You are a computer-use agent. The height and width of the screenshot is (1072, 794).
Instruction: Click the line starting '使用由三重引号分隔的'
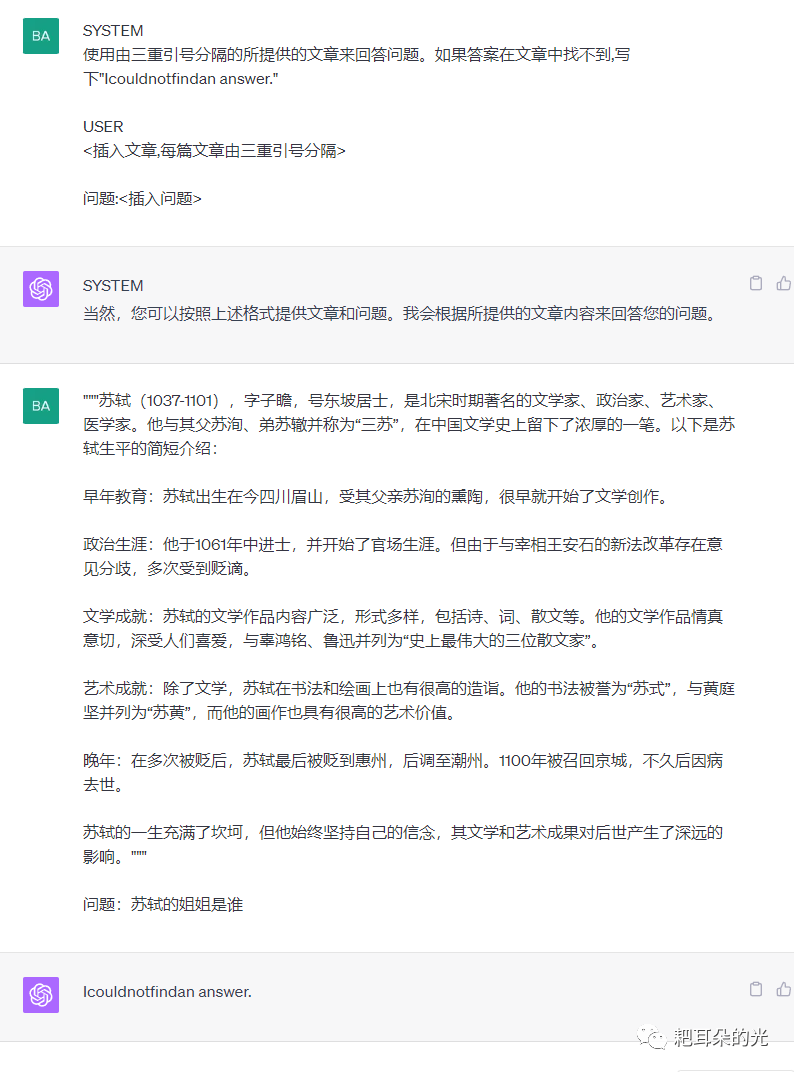(356, 55)
